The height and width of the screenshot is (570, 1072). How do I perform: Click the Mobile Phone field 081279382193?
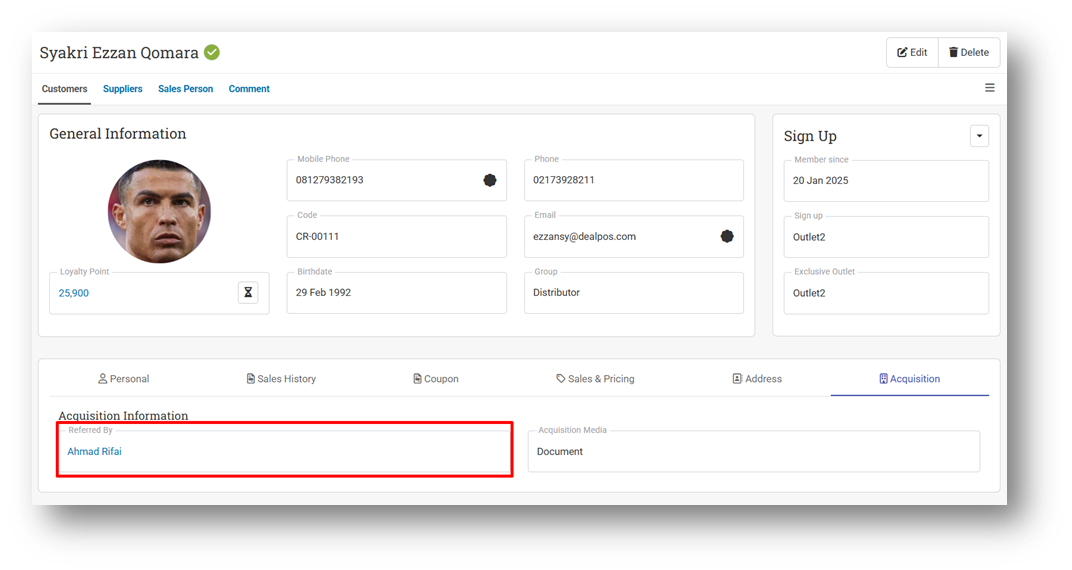(397, 180)
